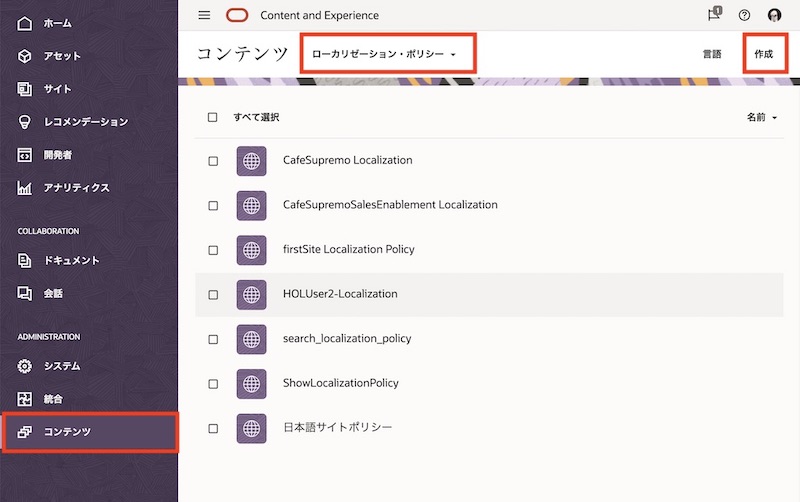Open the notifications flag icon
This screenshot has width=800, height=502.
[x=714, y=14]
